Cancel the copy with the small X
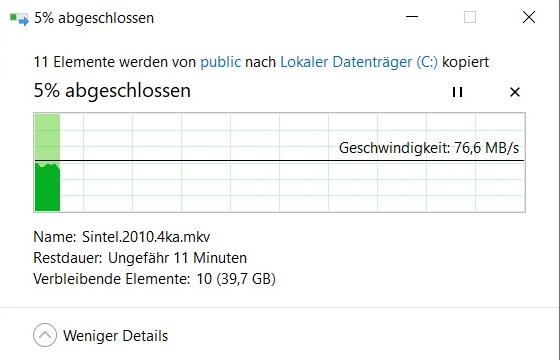This screenshot has width=560, height=360. pos(515,92)
